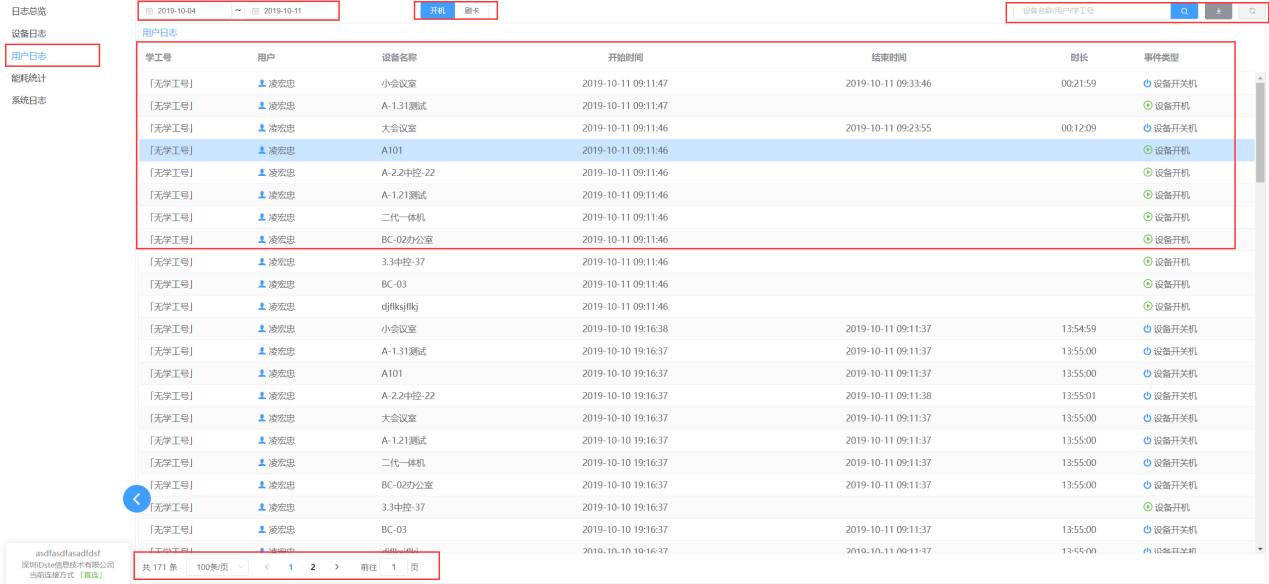Image resolution: width=1269 pixels, height=584 pixels.
Task: Click previous page arrow in pagination
Action: 267,567
